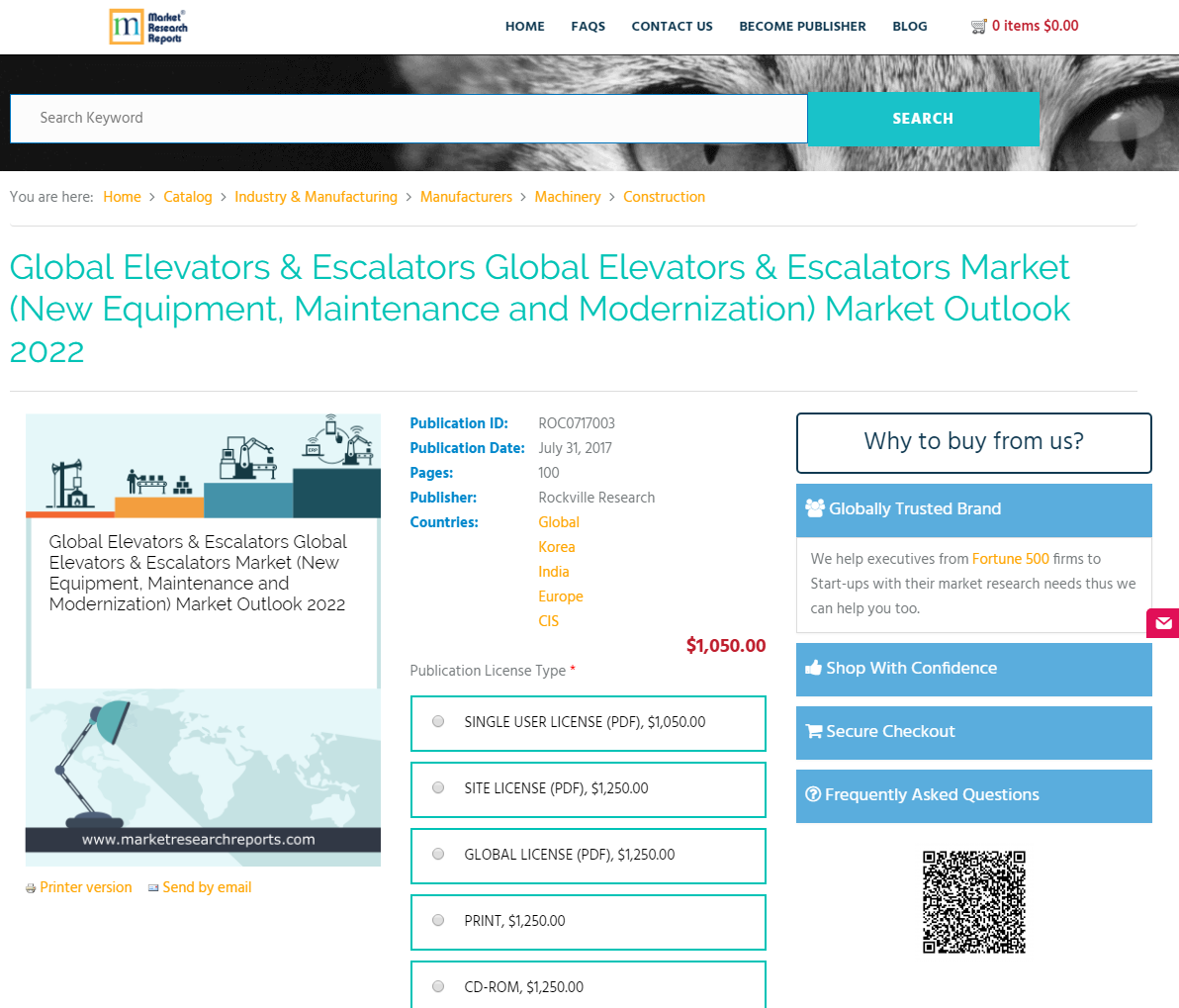Image resolution: width=1179 pixels, height=1008 pixels.
Task: Click Send by email link
Action: point(207,887)
